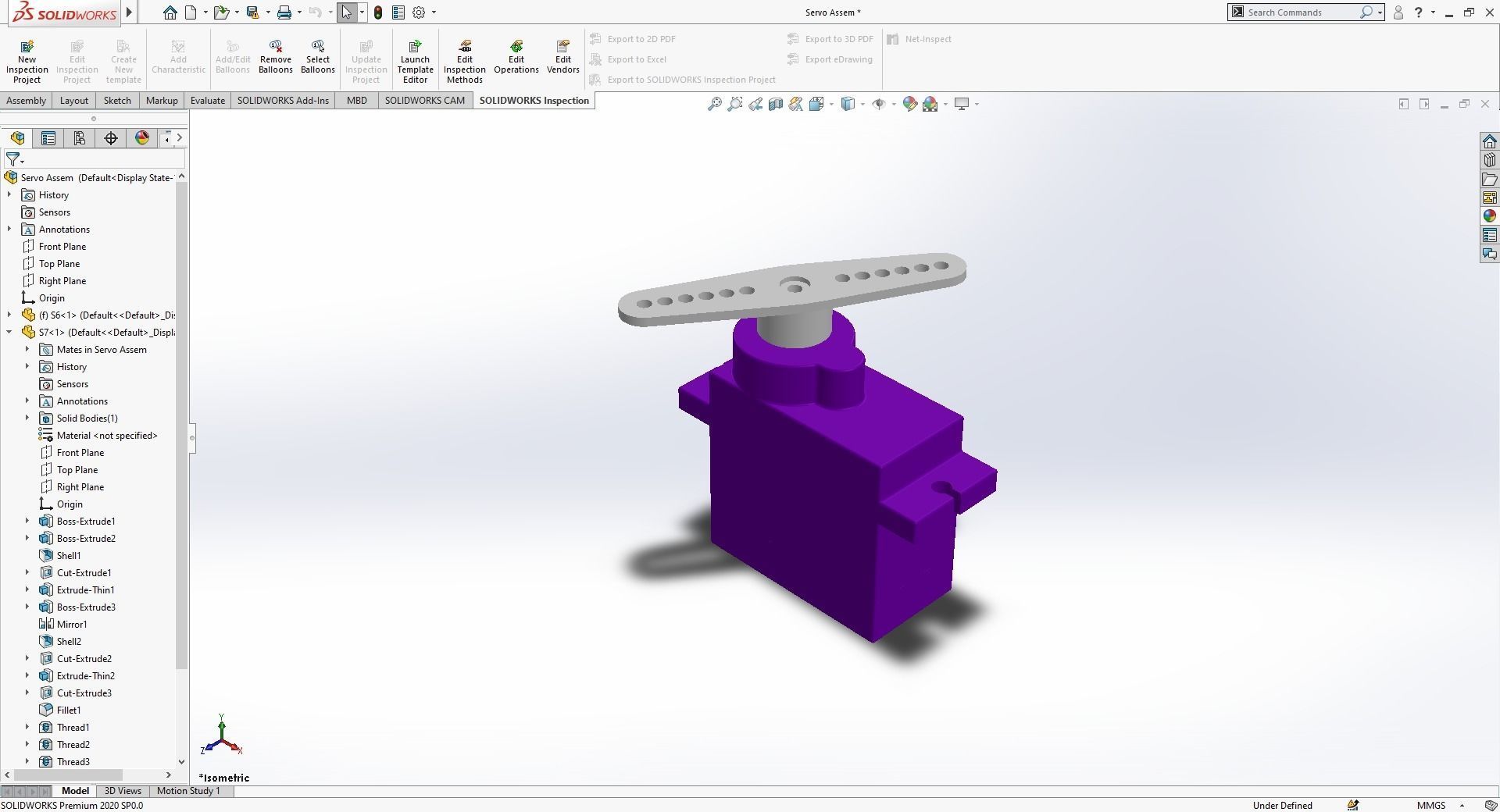Switch to the ConfigurationManager panel tab
The width and height of the screenshot is (1500, 812).
point(78,138)
